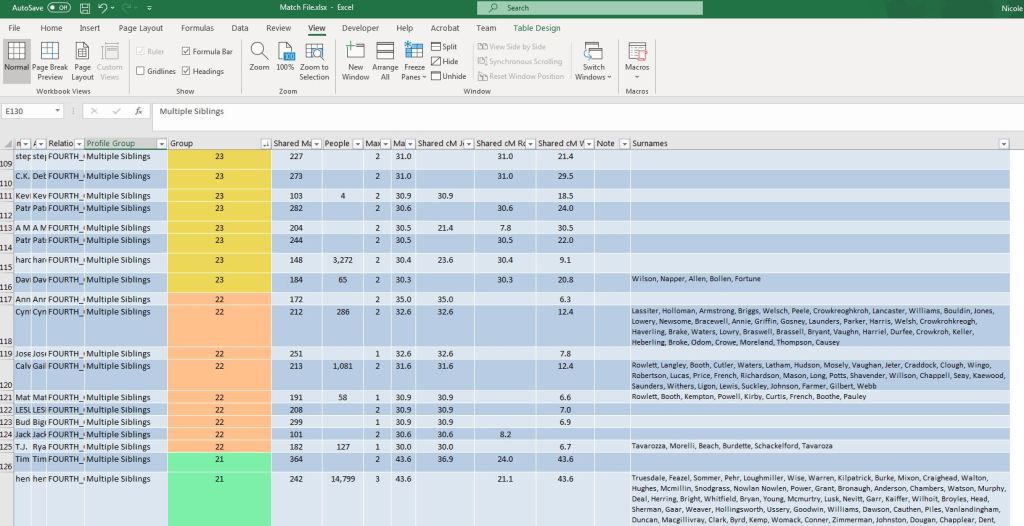Viewport: 1024px width, 526px height.
Task: Open Customize Quick Access Toolbar dropdown
Action: click(x=150, y=8)
